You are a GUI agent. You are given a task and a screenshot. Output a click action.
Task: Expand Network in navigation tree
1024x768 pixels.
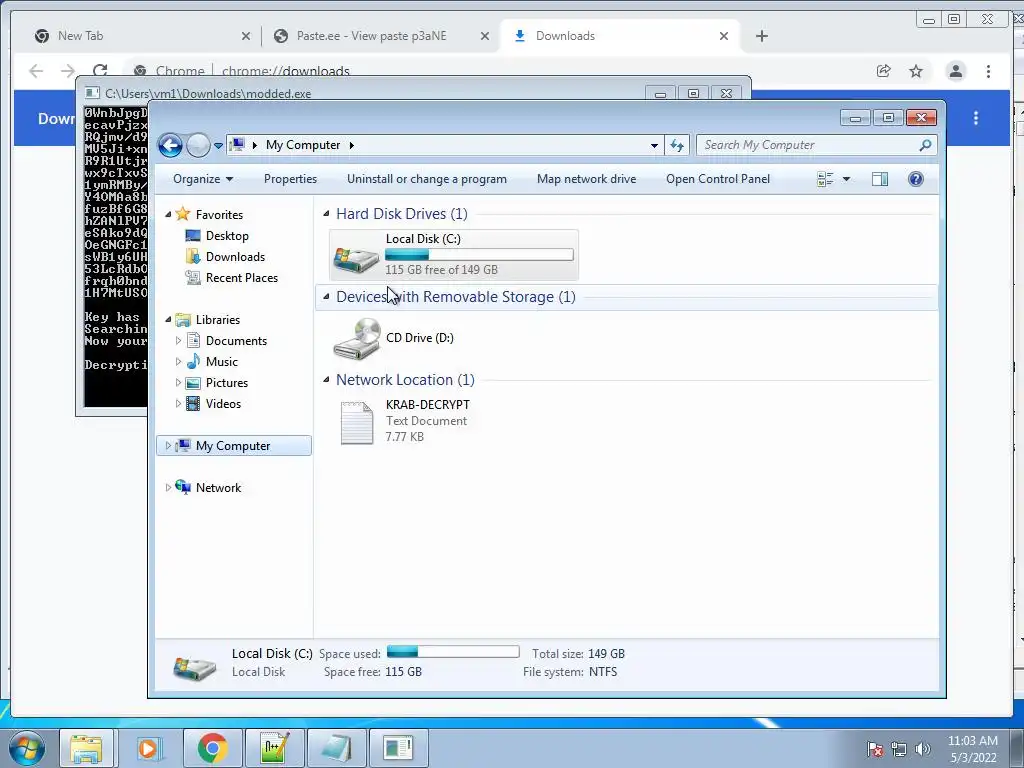(x=168, y=487)
